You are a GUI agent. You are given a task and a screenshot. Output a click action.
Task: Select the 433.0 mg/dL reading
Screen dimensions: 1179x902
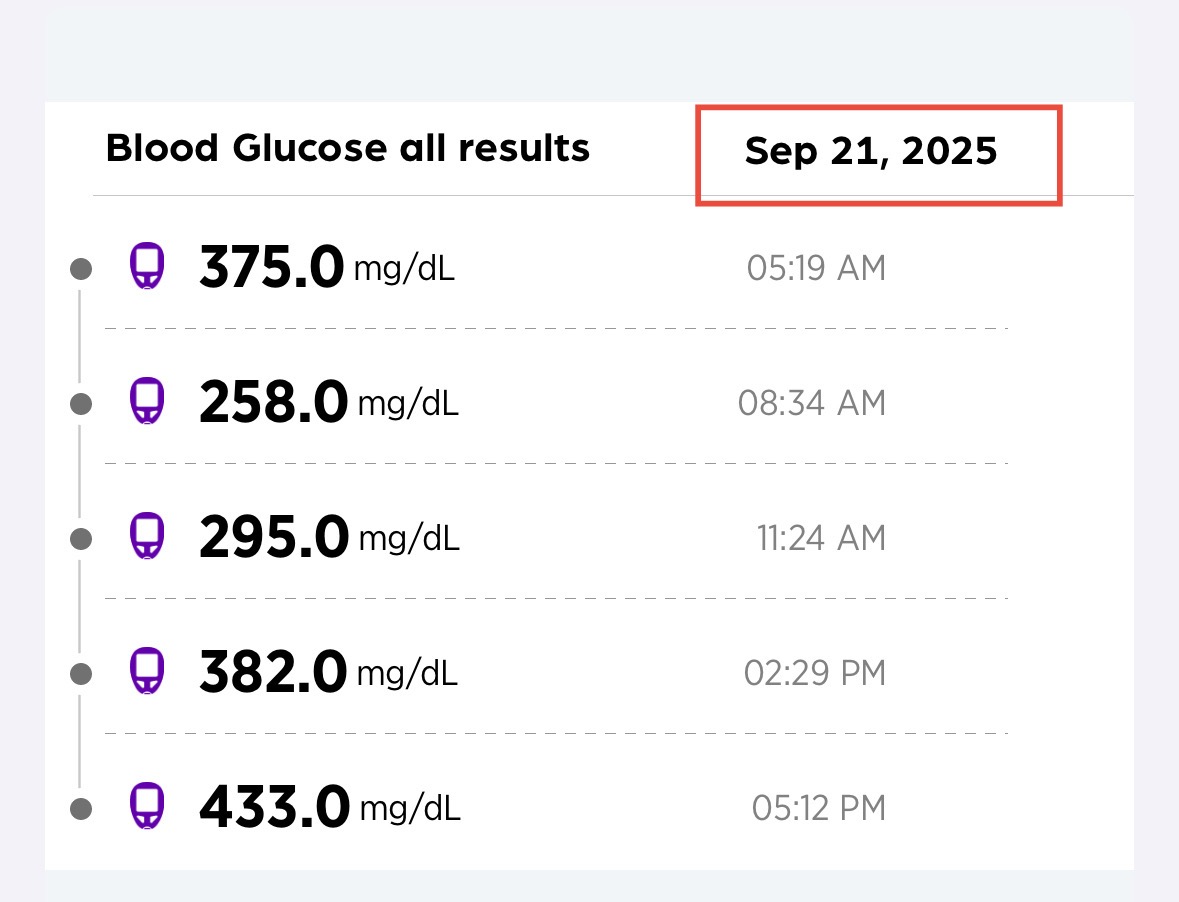(x=329, y=807)
